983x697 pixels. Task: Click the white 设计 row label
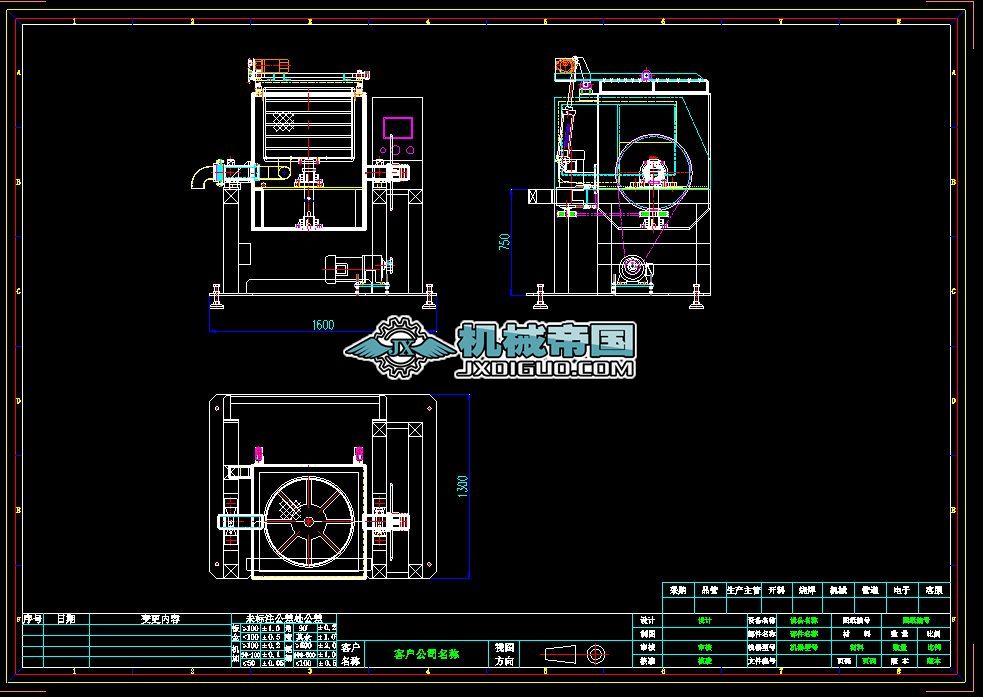pyautogui.click(x=648, y=621)
